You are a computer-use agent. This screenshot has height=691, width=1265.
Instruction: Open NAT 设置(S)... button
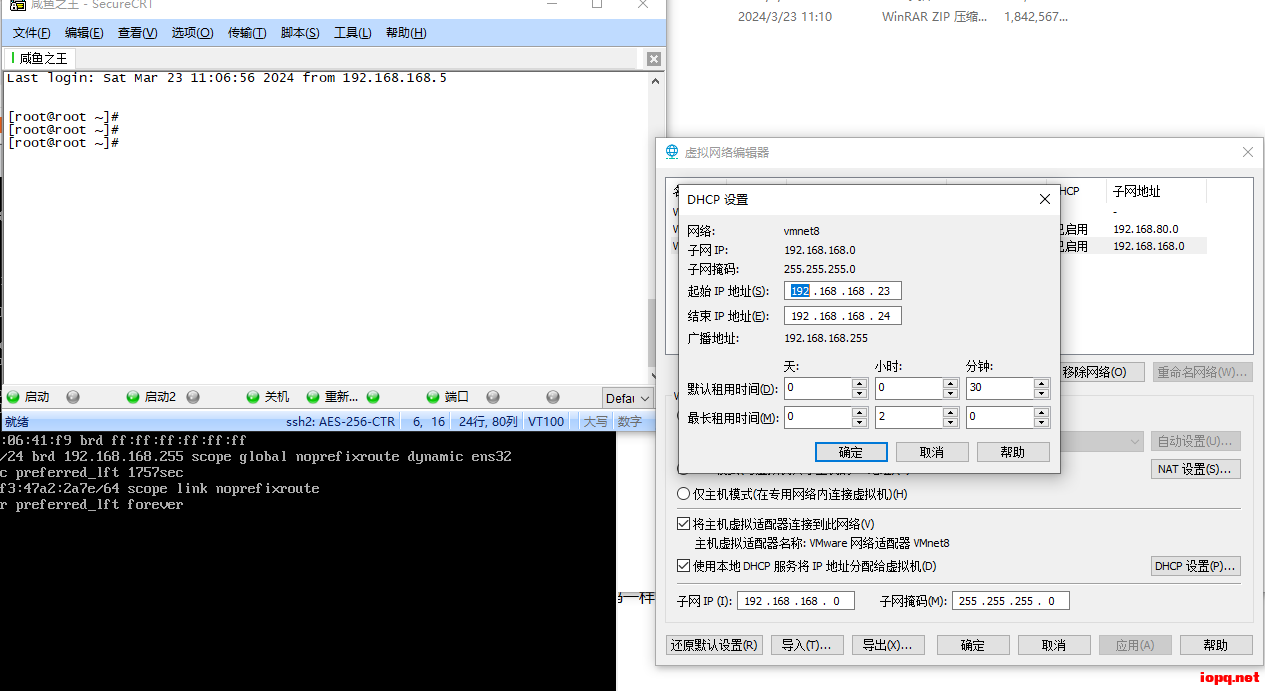click(x=1196, y=469)
